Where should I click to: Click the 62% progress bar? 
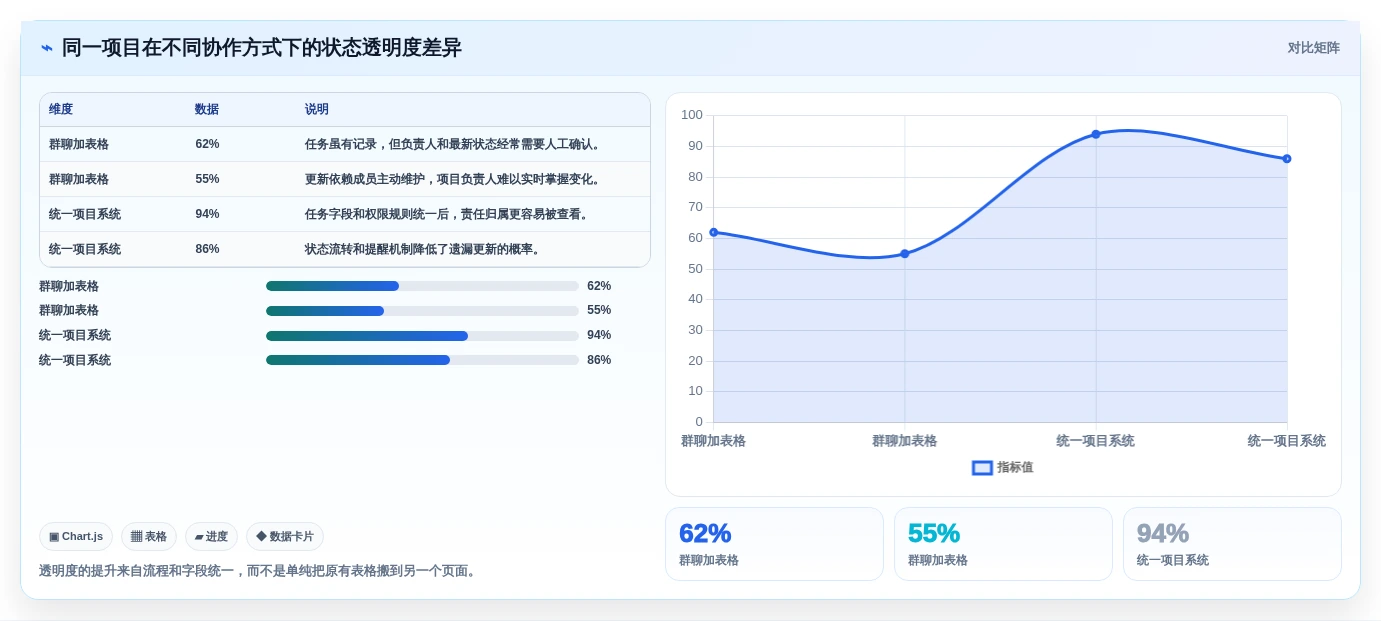click(422, 286)
